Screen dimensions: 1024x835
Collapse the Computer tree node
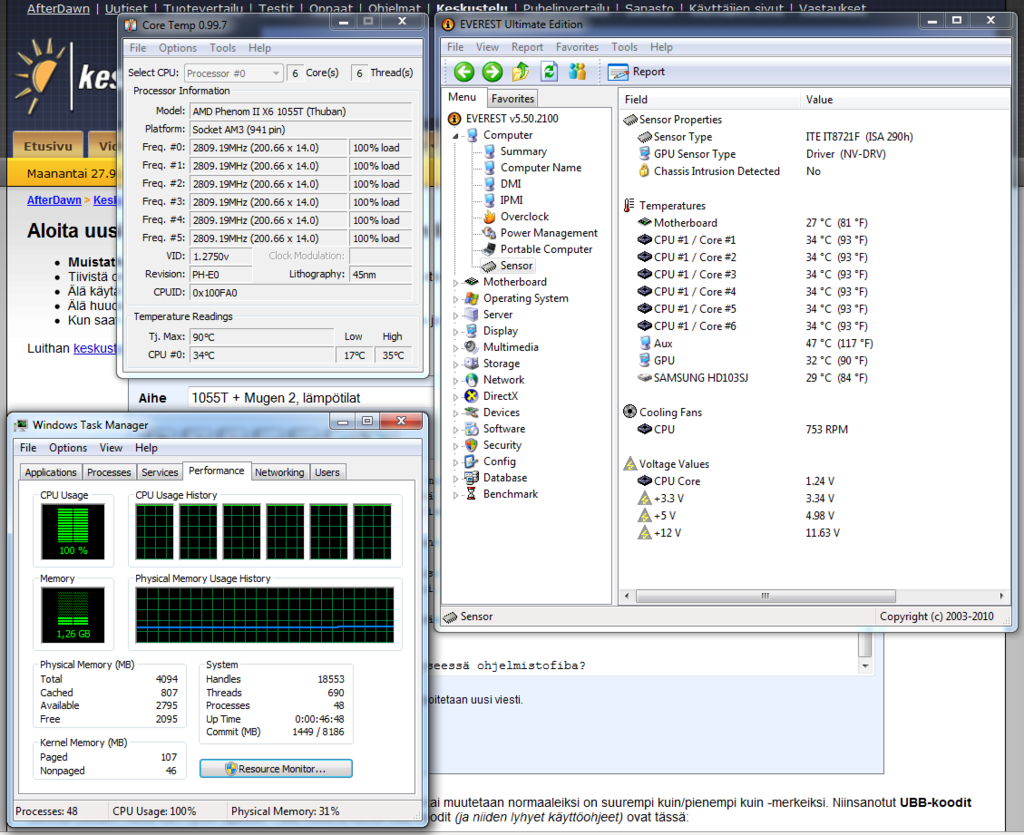tap(456, 135)
